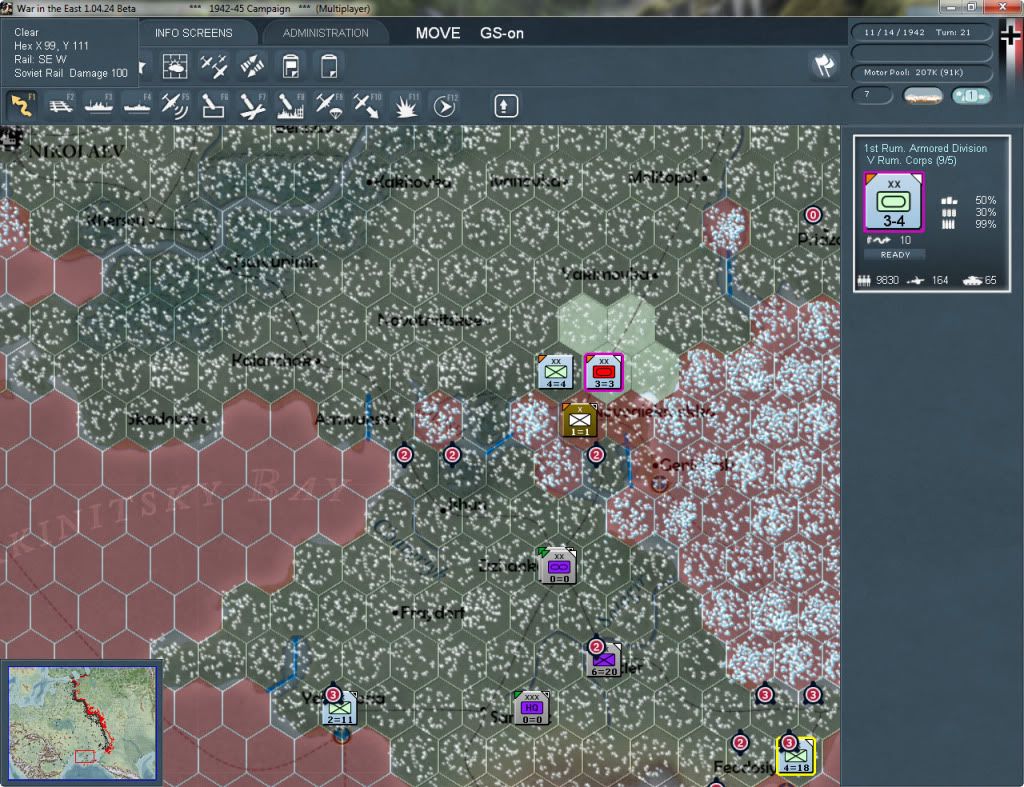The image size is (1024, 787).
Task: Click unit panel counter showing 3-4
Action: 893,202
